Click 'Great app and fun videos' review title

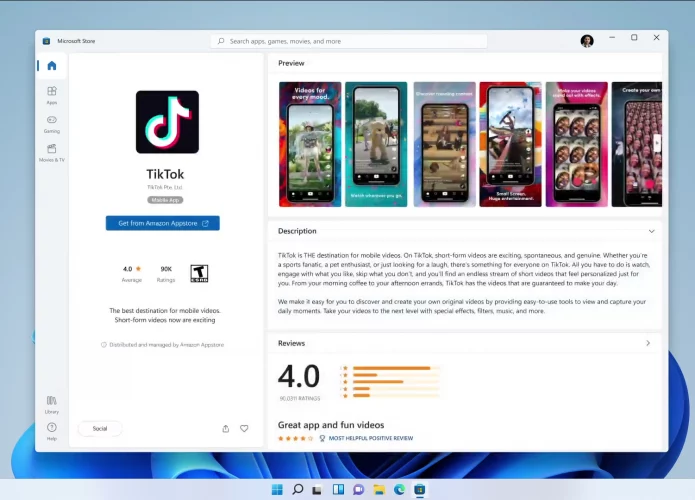pos(331,425)
